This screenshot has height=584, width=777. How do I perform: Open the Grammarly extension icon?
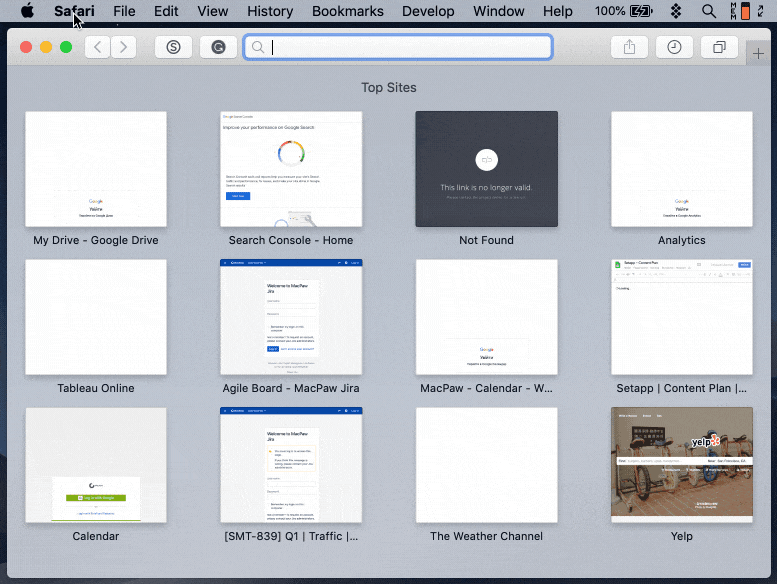218,48
